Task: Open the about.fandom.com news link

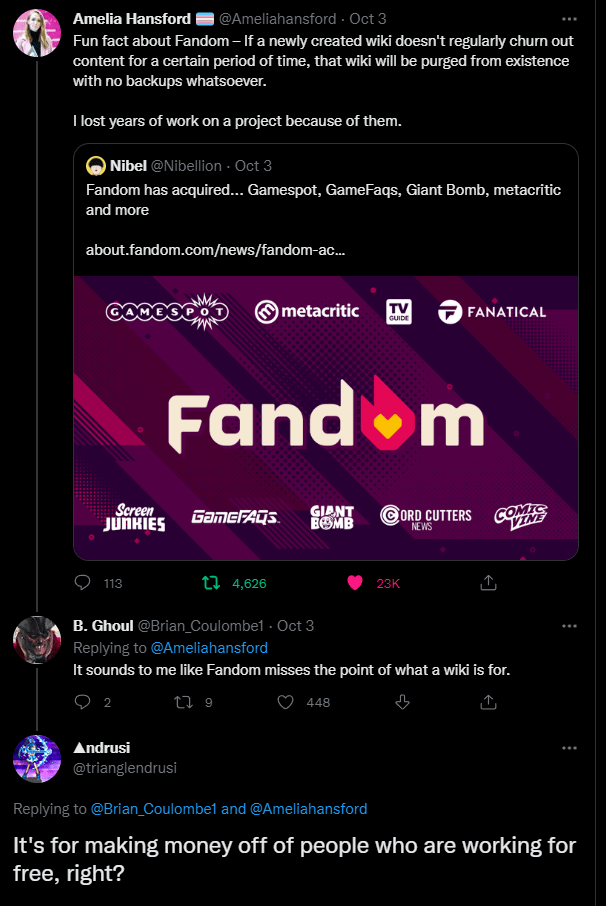Action: tap(216, 250)
